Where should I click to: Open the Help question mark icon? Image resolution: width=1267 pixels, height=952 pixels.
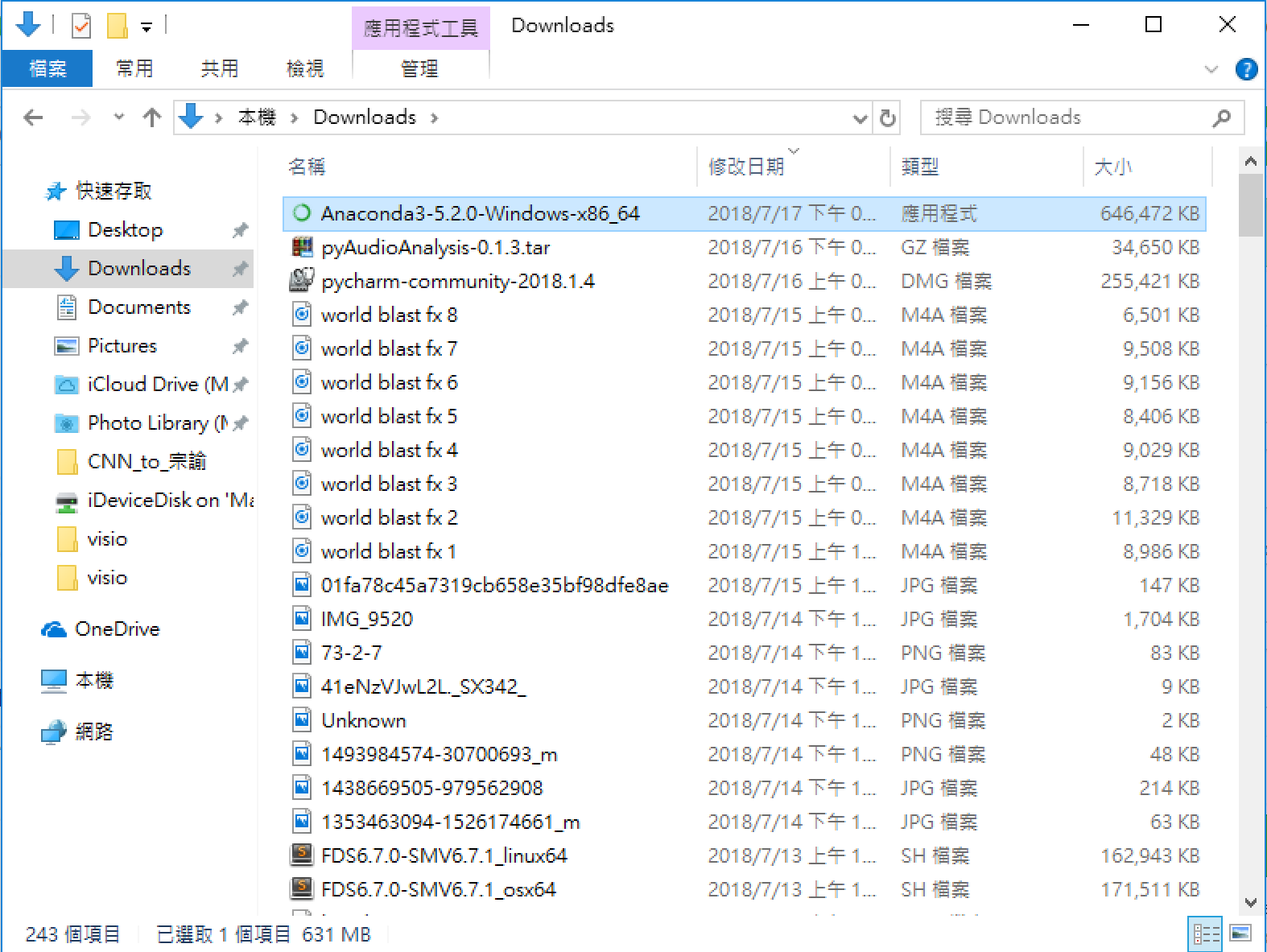pyautogui.click(x=1245, y=70)
